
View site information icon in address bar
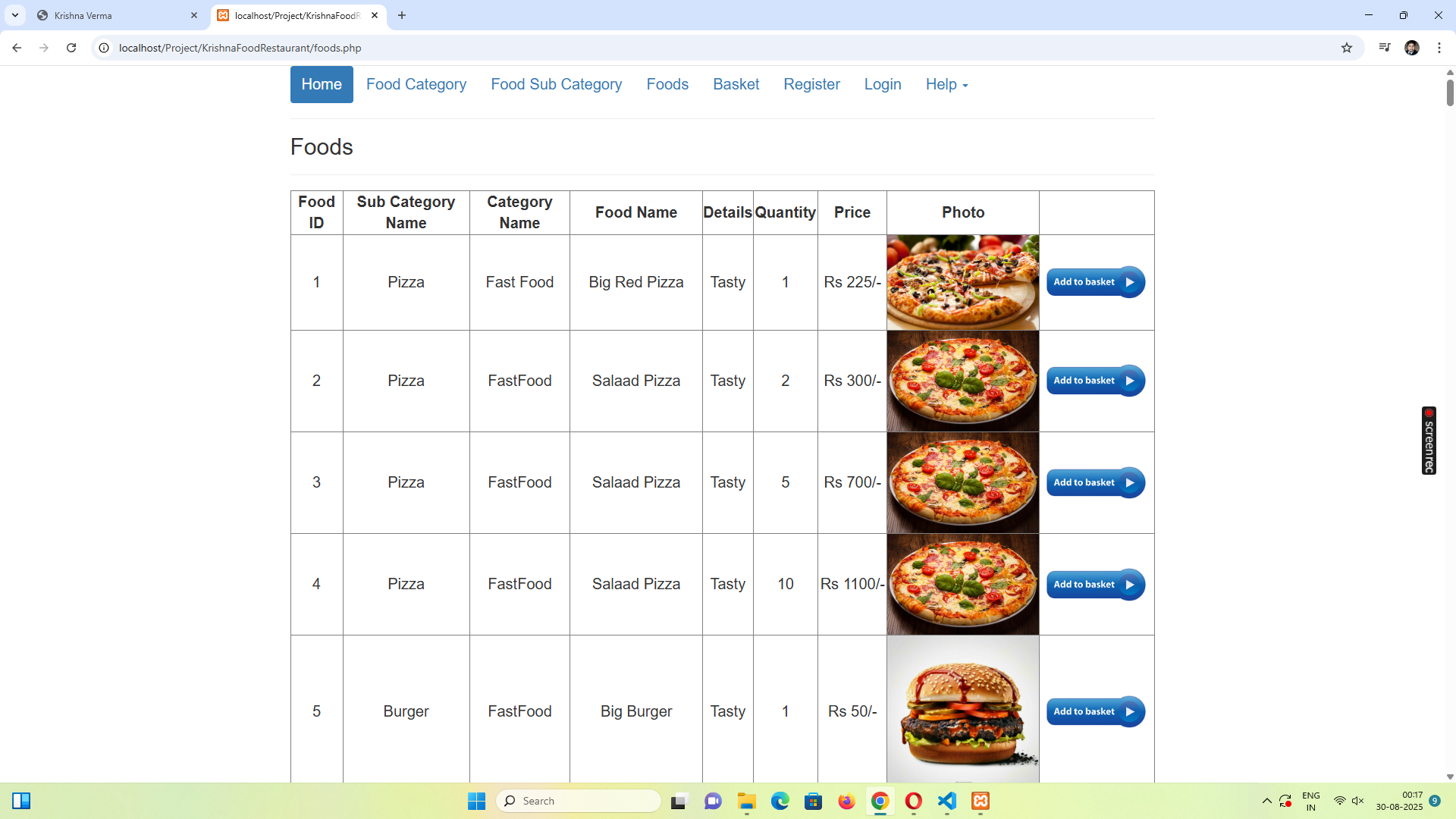(x=104, y=48)
